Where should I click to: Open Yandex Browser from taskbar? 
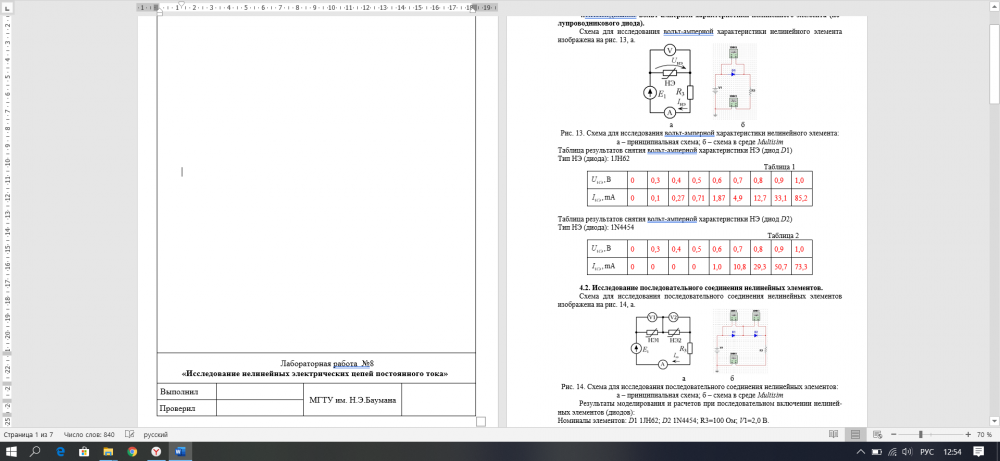point(155,452)
